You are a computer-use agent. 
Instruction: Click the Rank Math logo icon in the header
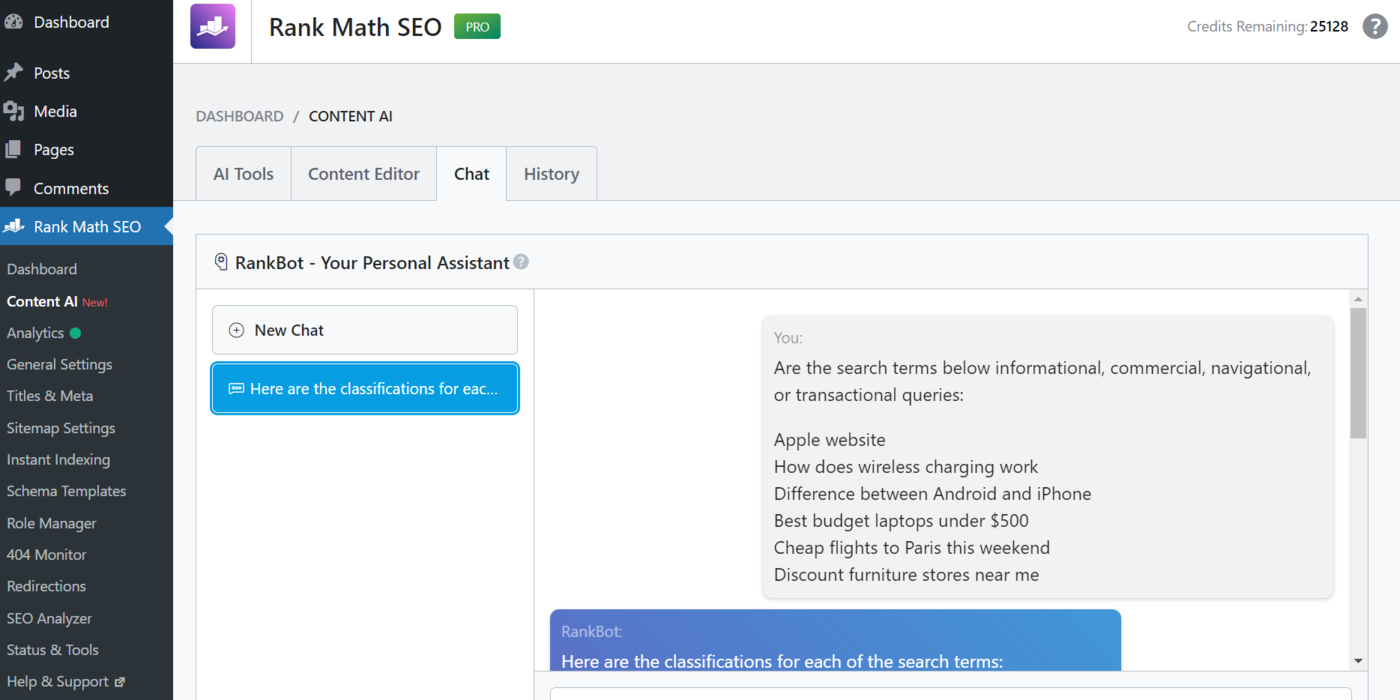tap(212, 26)
